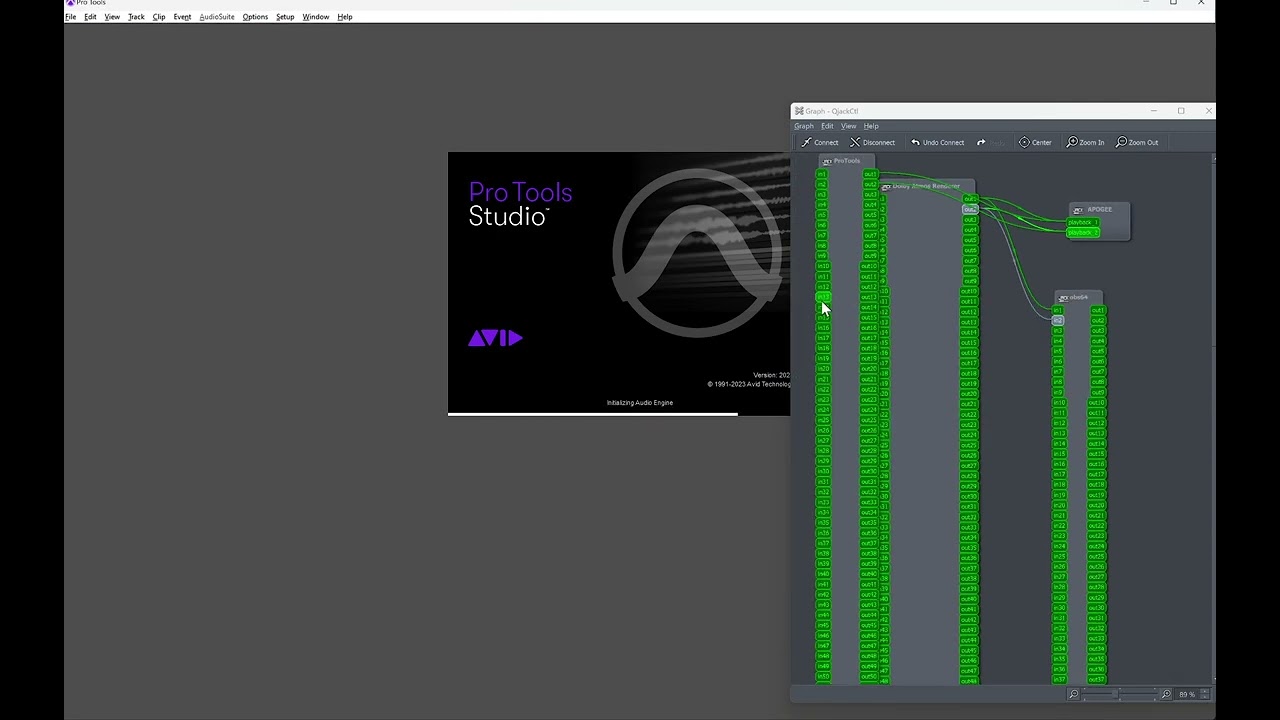This screenshot has width=1280, height=720.
Task: Select the out1 port on Dolby Atmos Renderer
Action: (x=969, y=199)
